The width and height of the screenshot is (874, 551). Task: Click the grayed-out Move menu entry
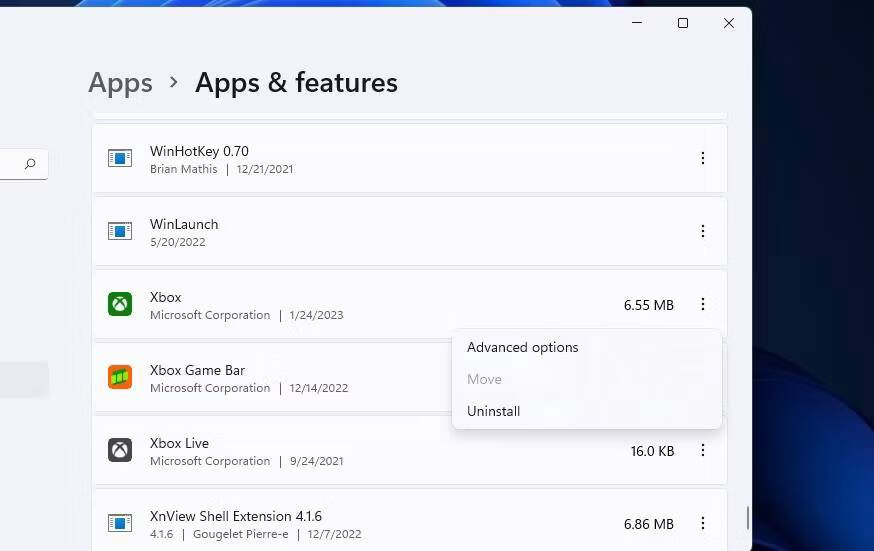[x=484, y=379]
